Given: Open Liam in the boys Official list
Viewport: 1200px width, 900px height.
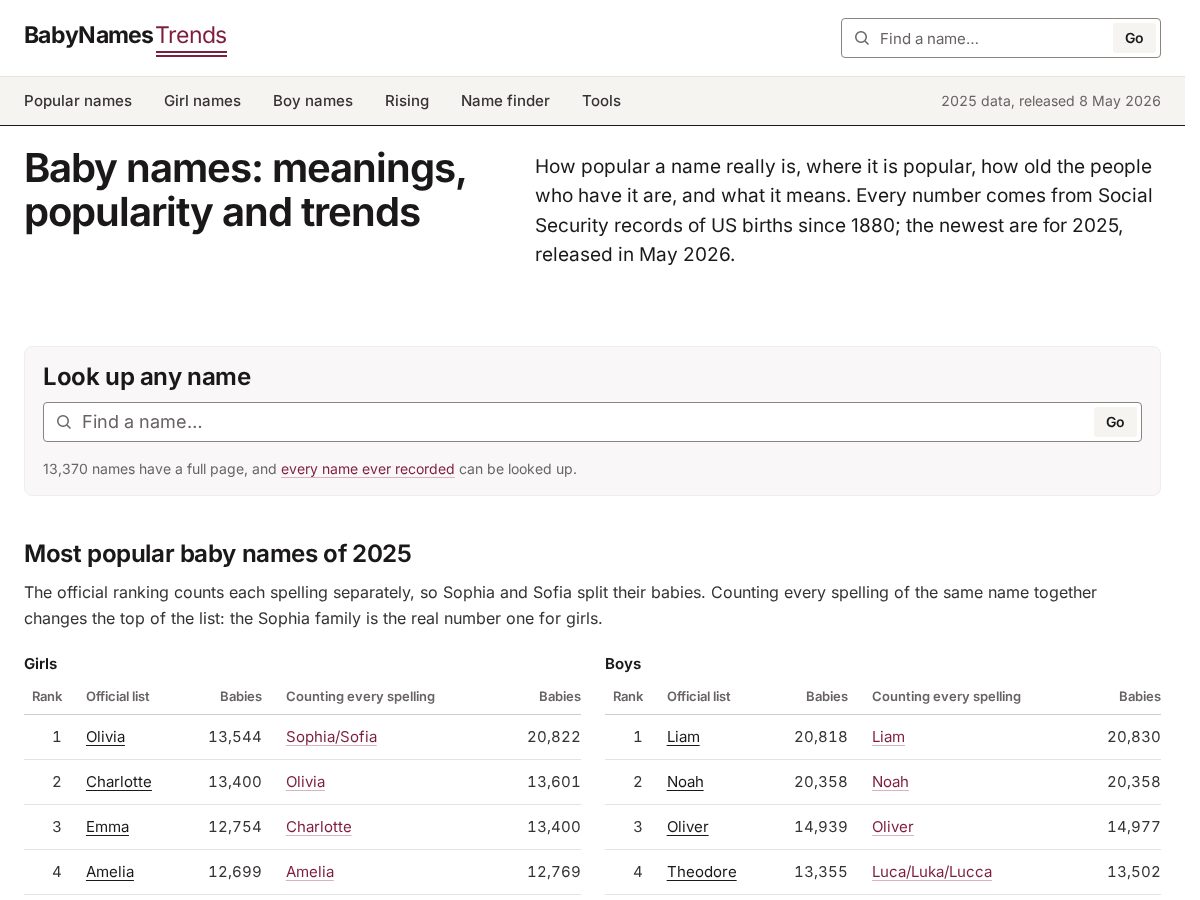Looking at the screenshot, I should pyautogui.click(x=683, y=737).
